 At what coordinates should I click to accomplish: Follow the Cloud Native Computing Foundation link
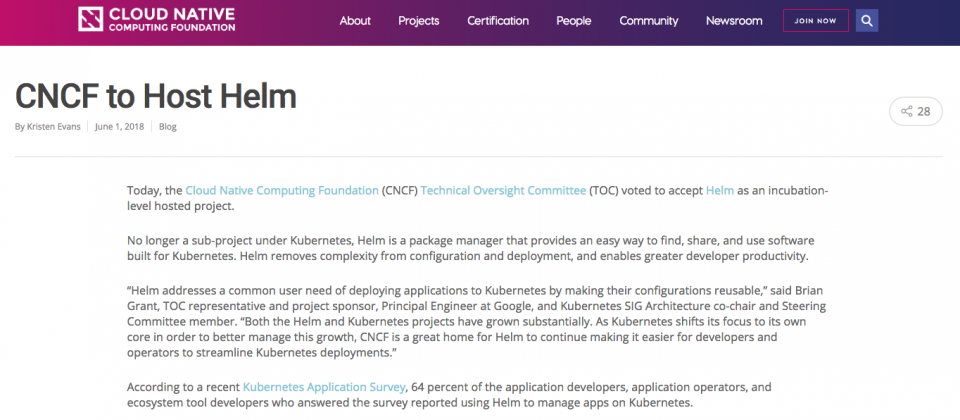[x=282, y=190]
